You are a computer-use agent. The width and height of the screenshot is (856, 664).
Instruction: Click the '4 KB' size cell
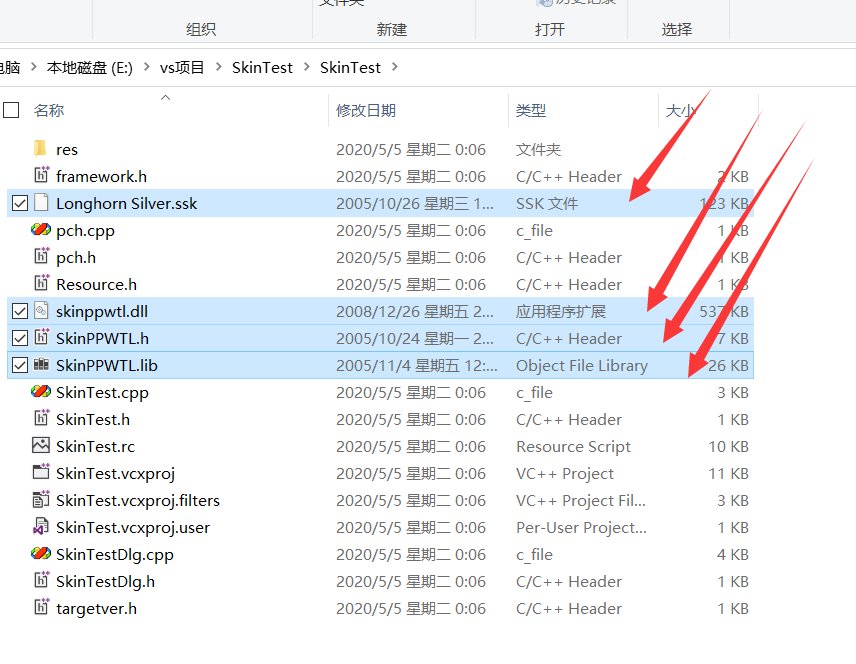pos(733,555)
